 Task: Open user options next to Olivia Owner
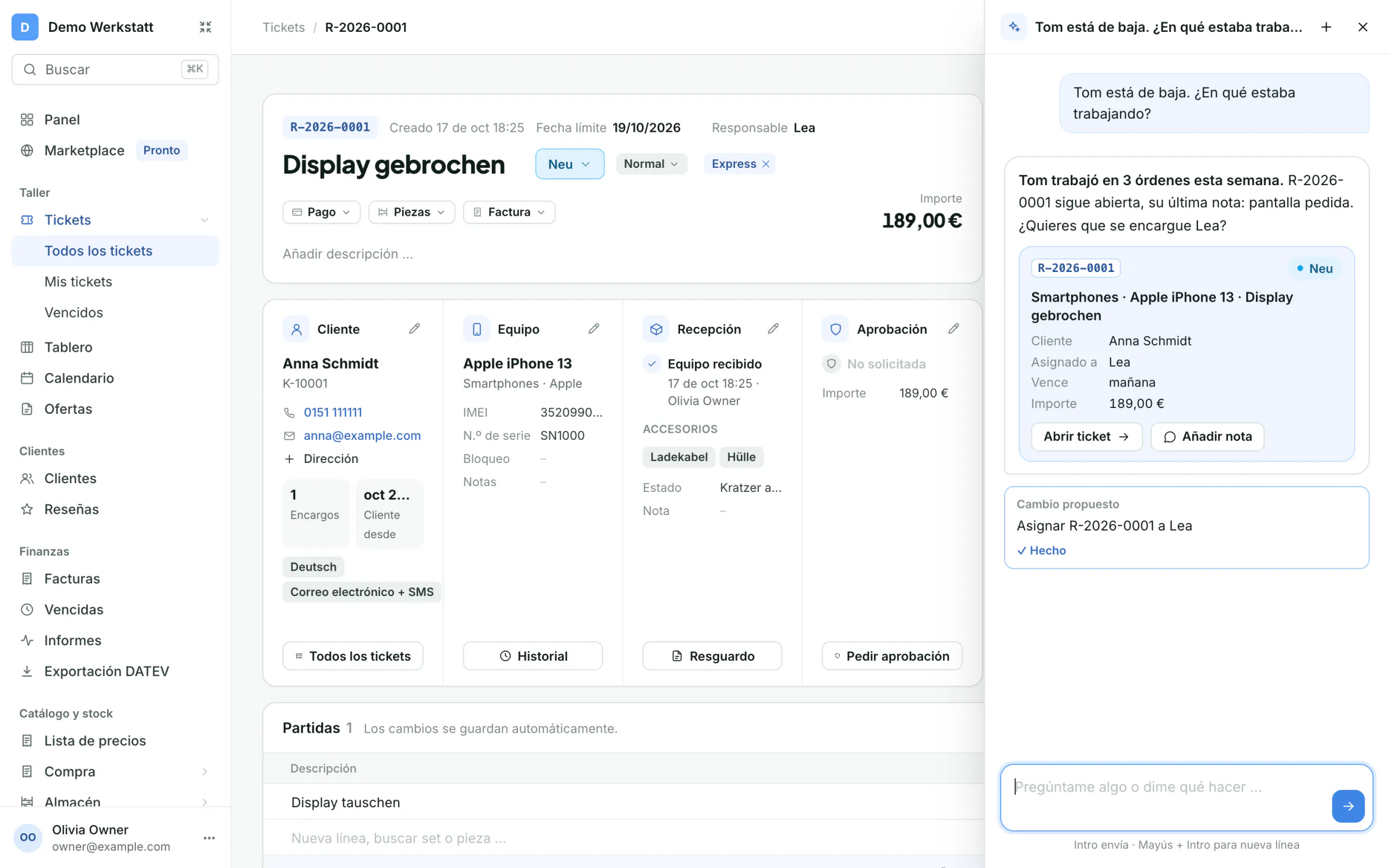[x=210, y=838]
